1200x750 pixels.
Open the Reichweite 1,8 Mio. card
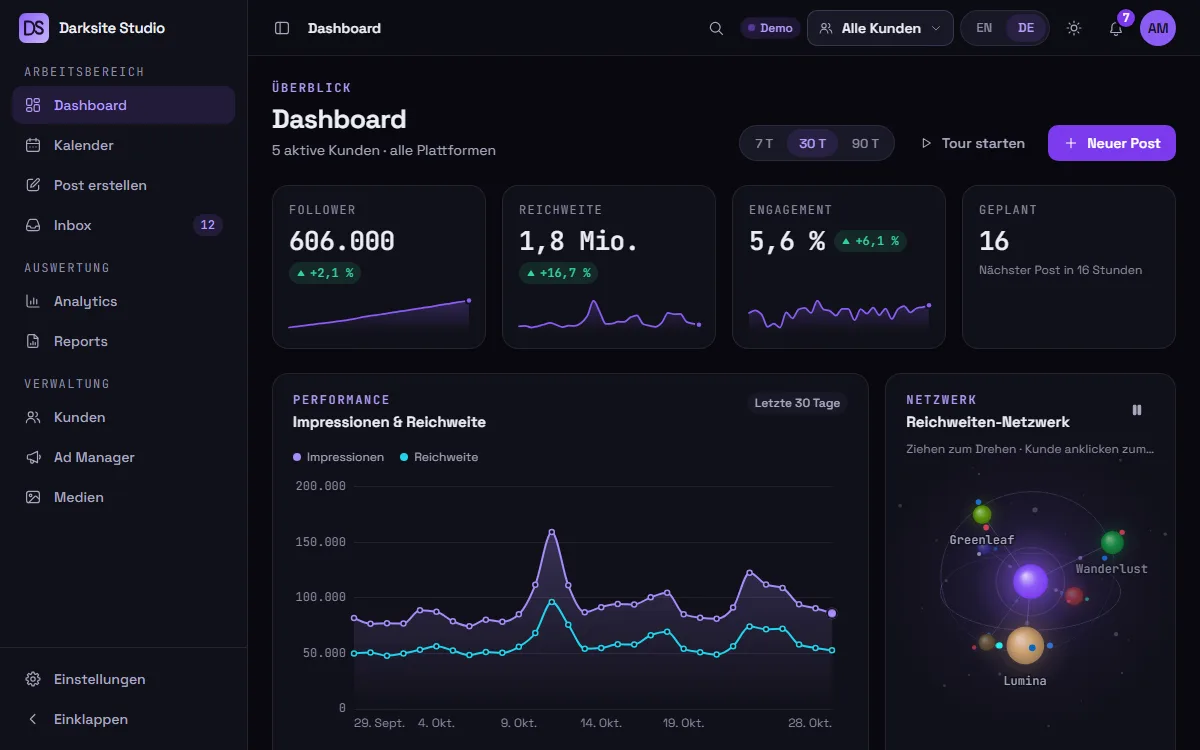609,267
